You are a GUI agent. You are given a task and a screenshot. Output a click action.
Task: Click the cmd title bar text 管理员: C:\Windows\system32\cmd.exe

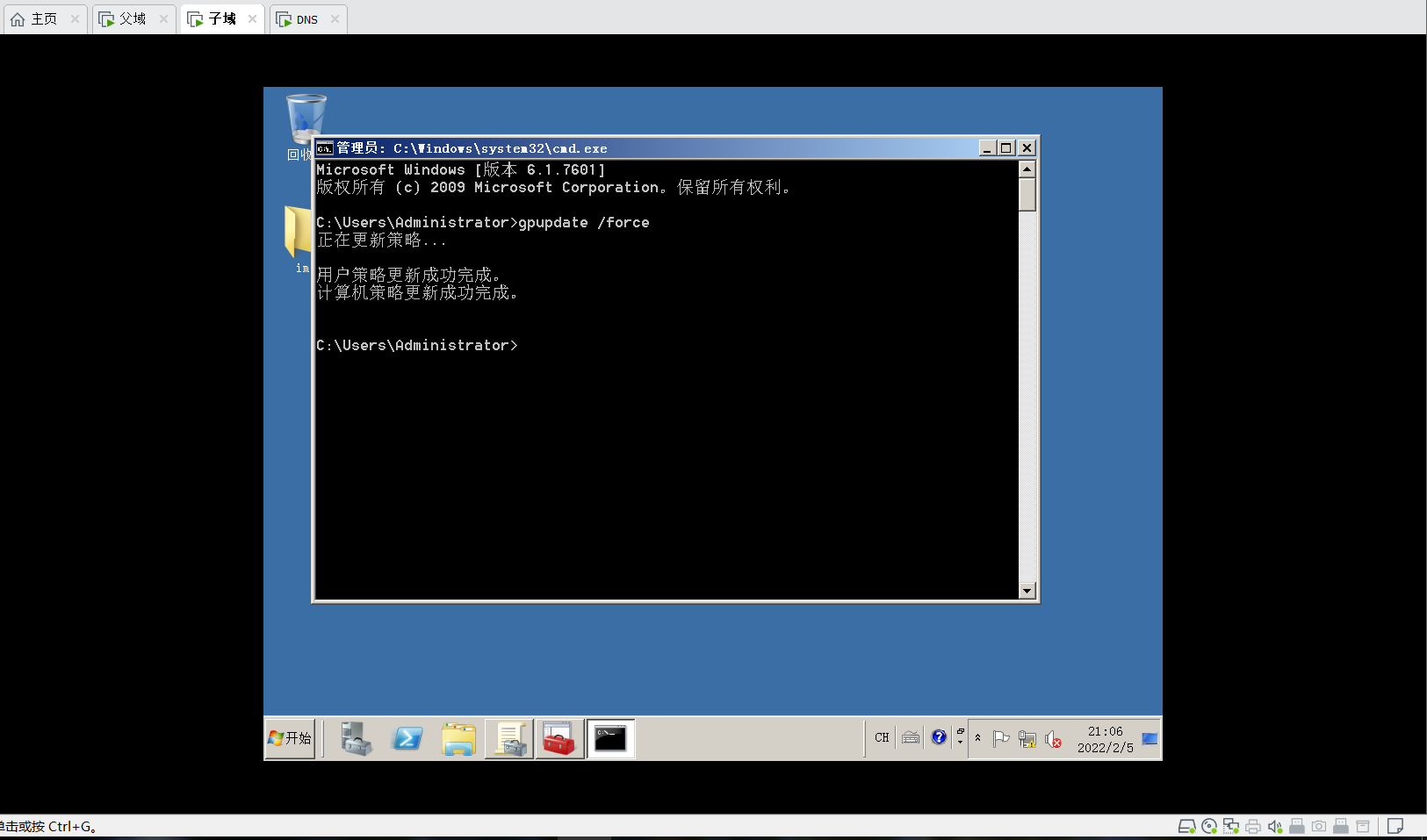472,148
